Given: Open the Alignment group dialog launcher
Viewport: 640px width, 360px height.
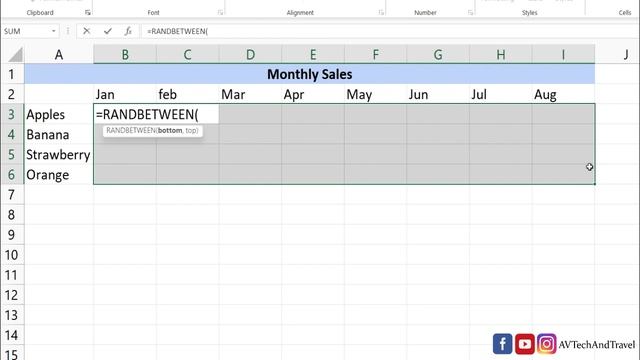Looking at the screenshot, I should pyautogui.click(x=381, y=13).
